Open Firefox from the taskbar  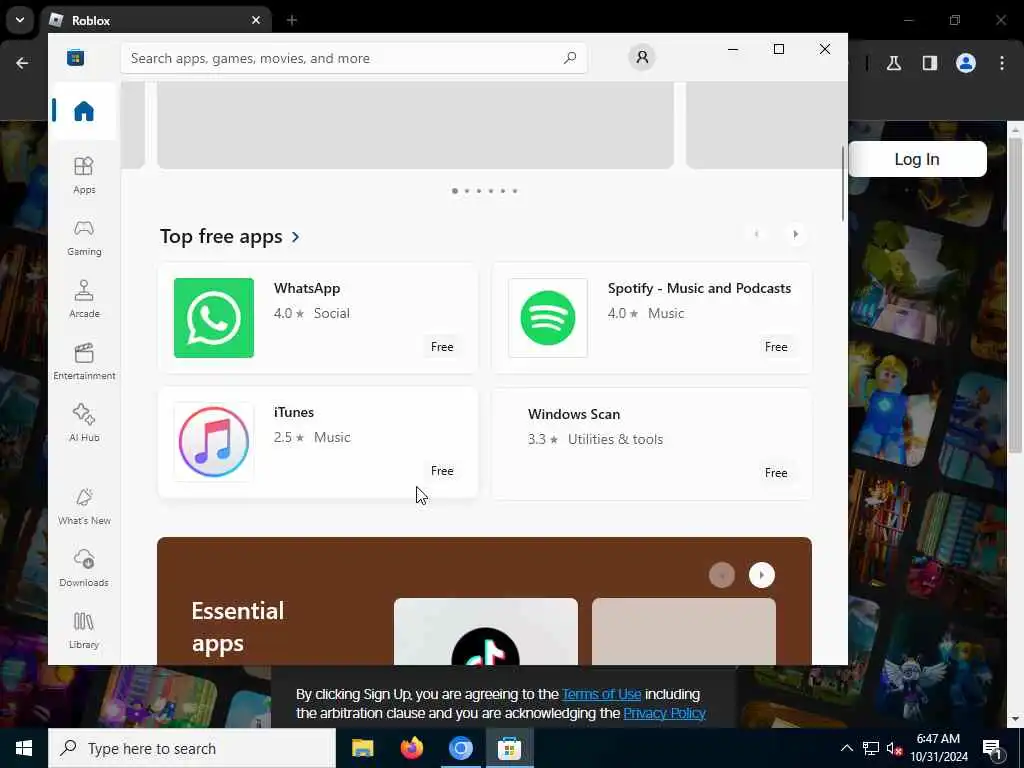[411, 748]
